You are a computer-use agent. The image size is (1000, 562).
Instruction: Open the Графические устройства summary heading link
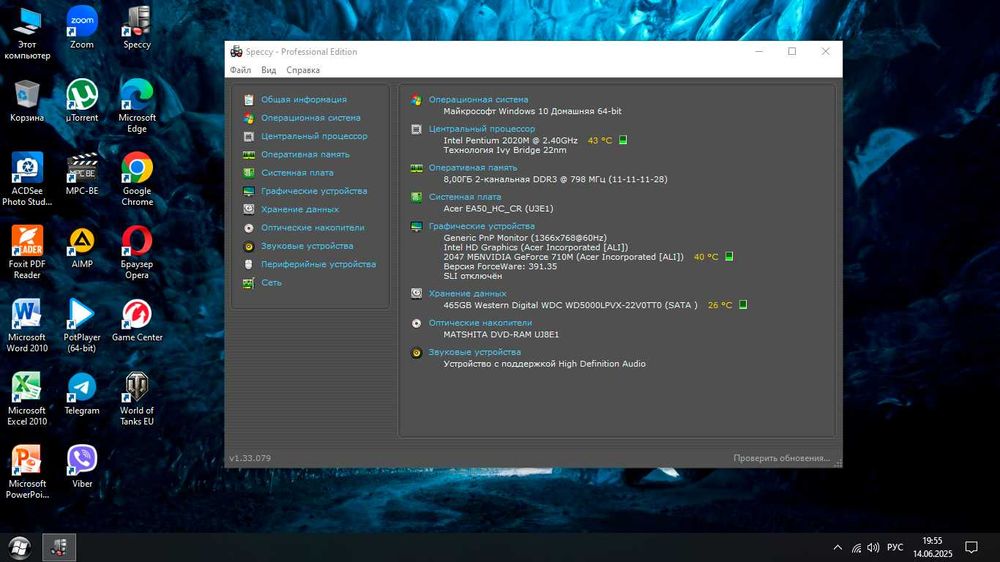click(482, 226)
